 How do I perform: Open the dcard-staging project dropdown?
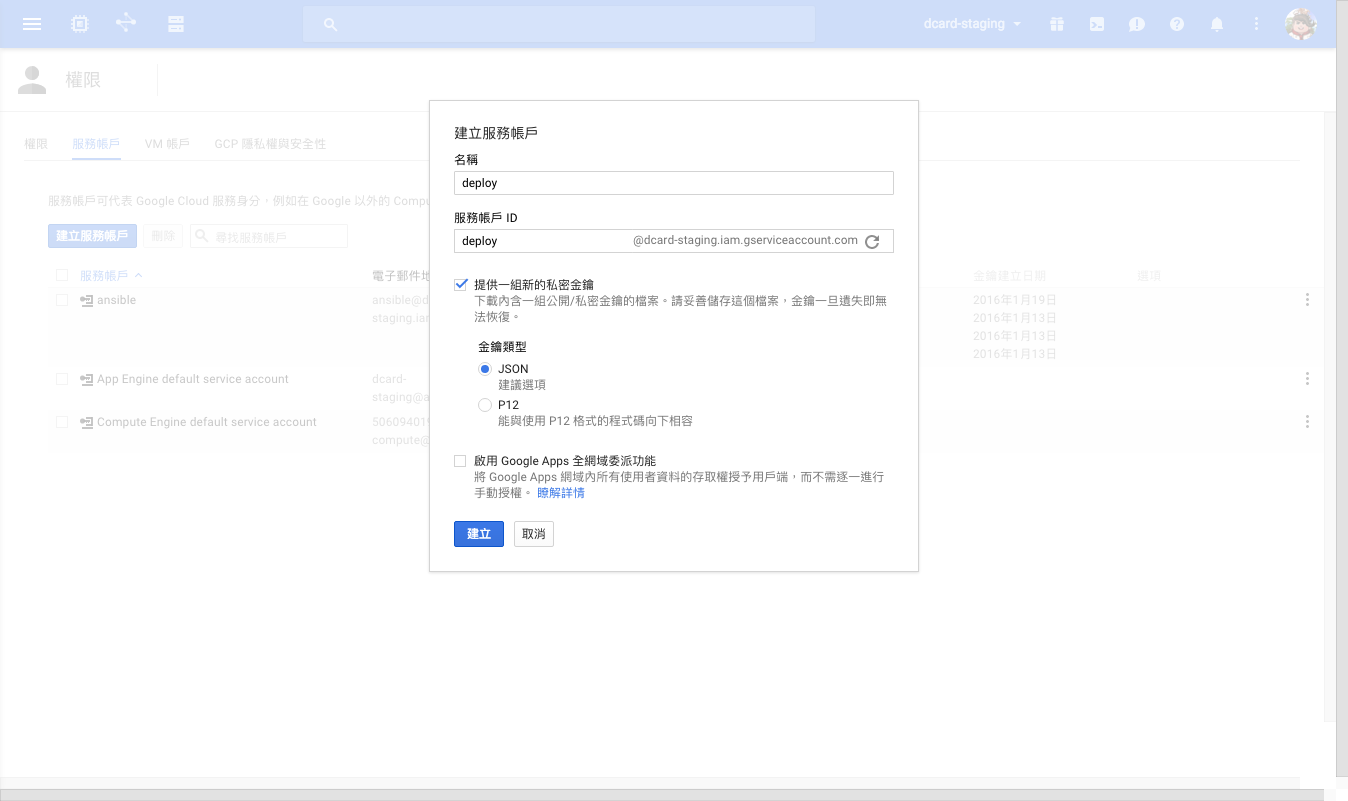coord(972,24)
